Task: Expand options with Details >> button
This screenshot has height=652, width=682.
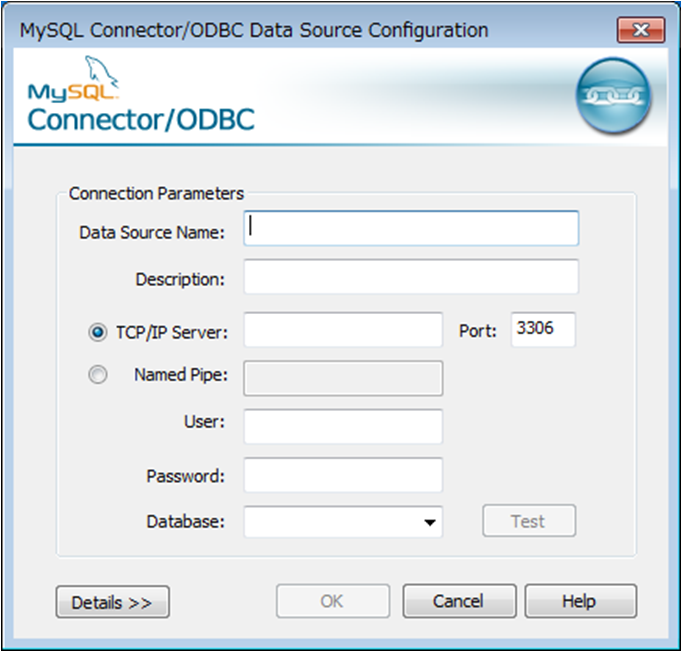Action: click(x=113, y=602)
